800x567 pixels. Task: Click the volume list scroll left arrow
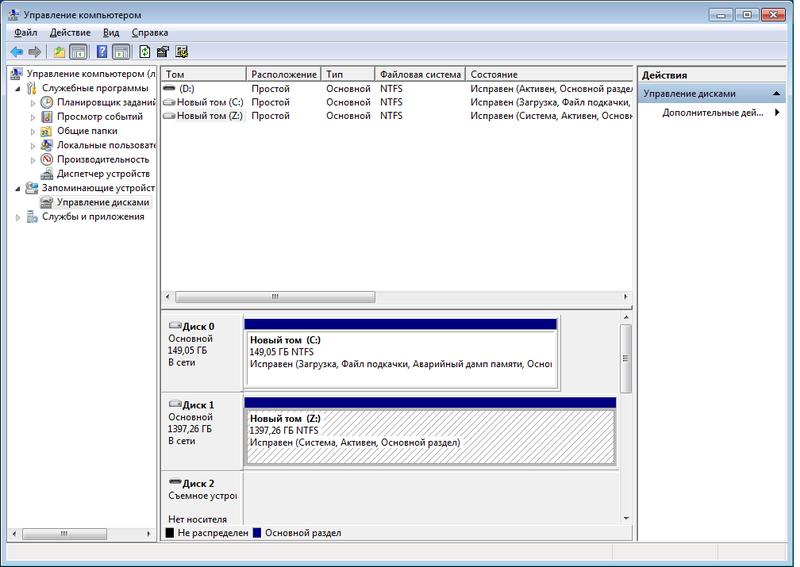168,297
